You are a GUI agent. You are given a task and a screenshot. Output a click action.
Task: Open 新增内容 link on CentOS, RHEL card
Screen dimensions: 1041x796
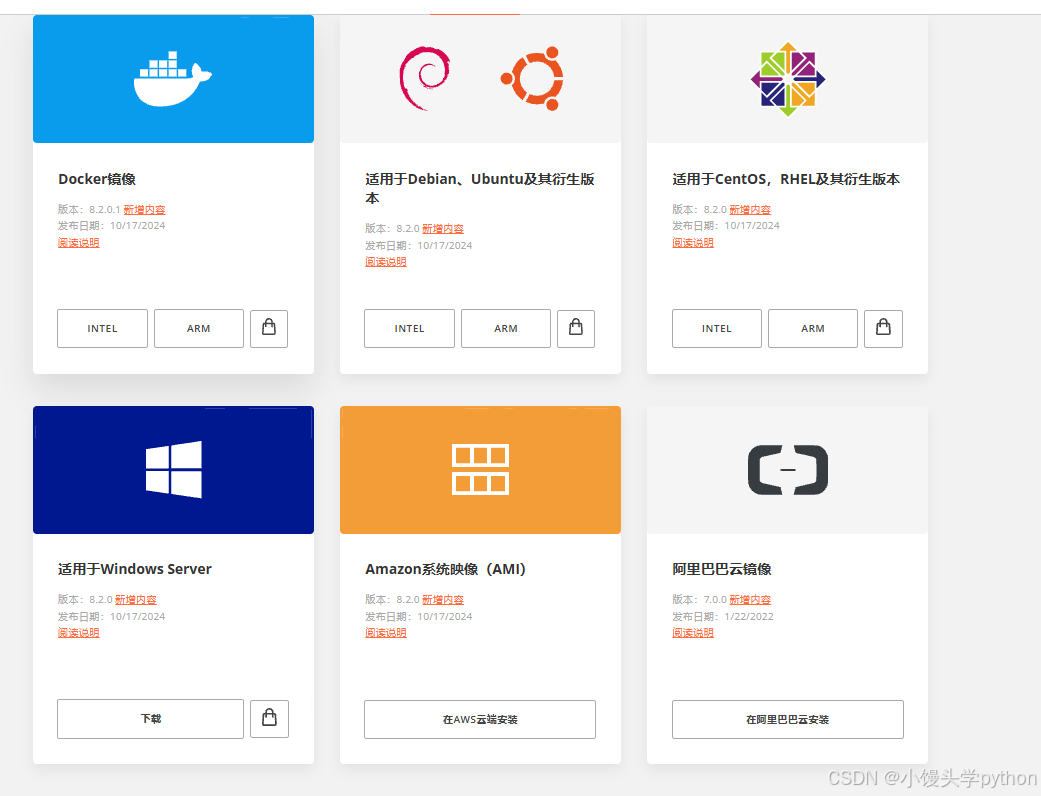(750, 209)
